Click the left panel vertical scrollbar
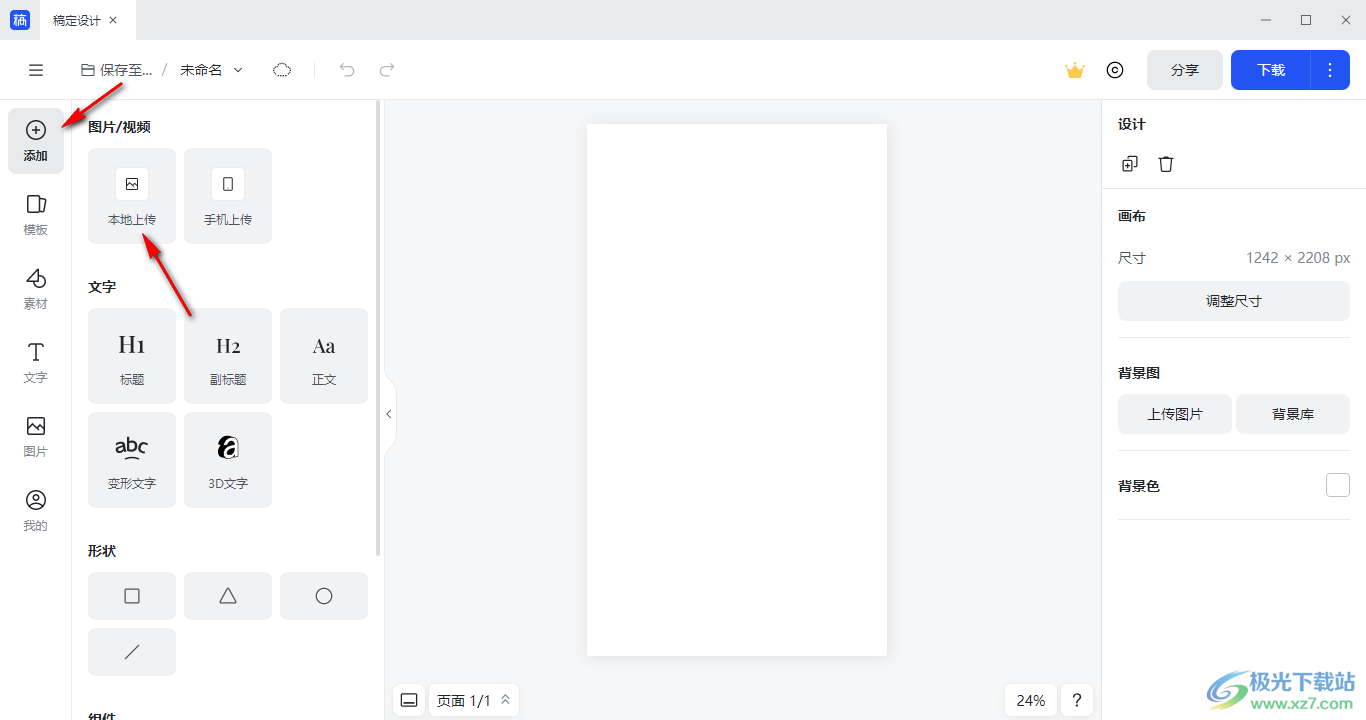Image resolution: width=1366 pixels, height=720 pixels. (x=378, y=328)
